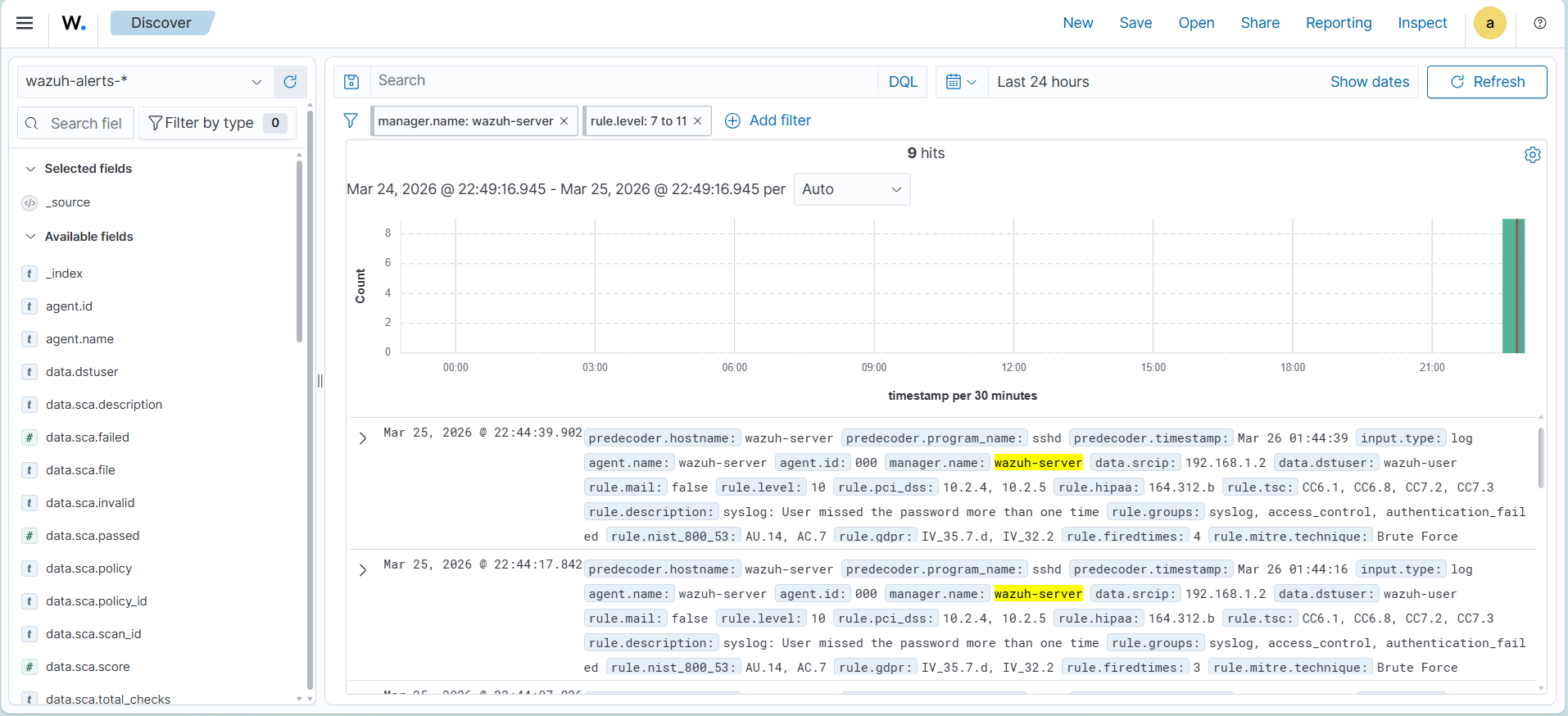Select the data.sca.policy_id field
This screenshot has height=716, width=1568.
[x=97, y=601]
